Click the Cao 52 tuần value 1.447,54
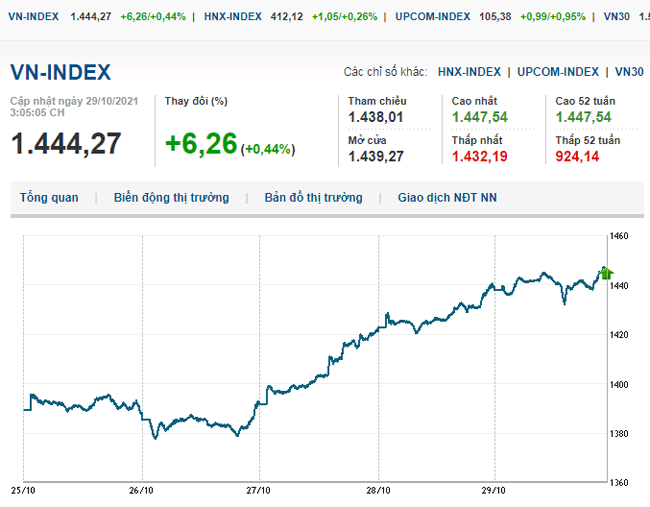Screen dimensions: 650x507 click(x=584, y=117)
